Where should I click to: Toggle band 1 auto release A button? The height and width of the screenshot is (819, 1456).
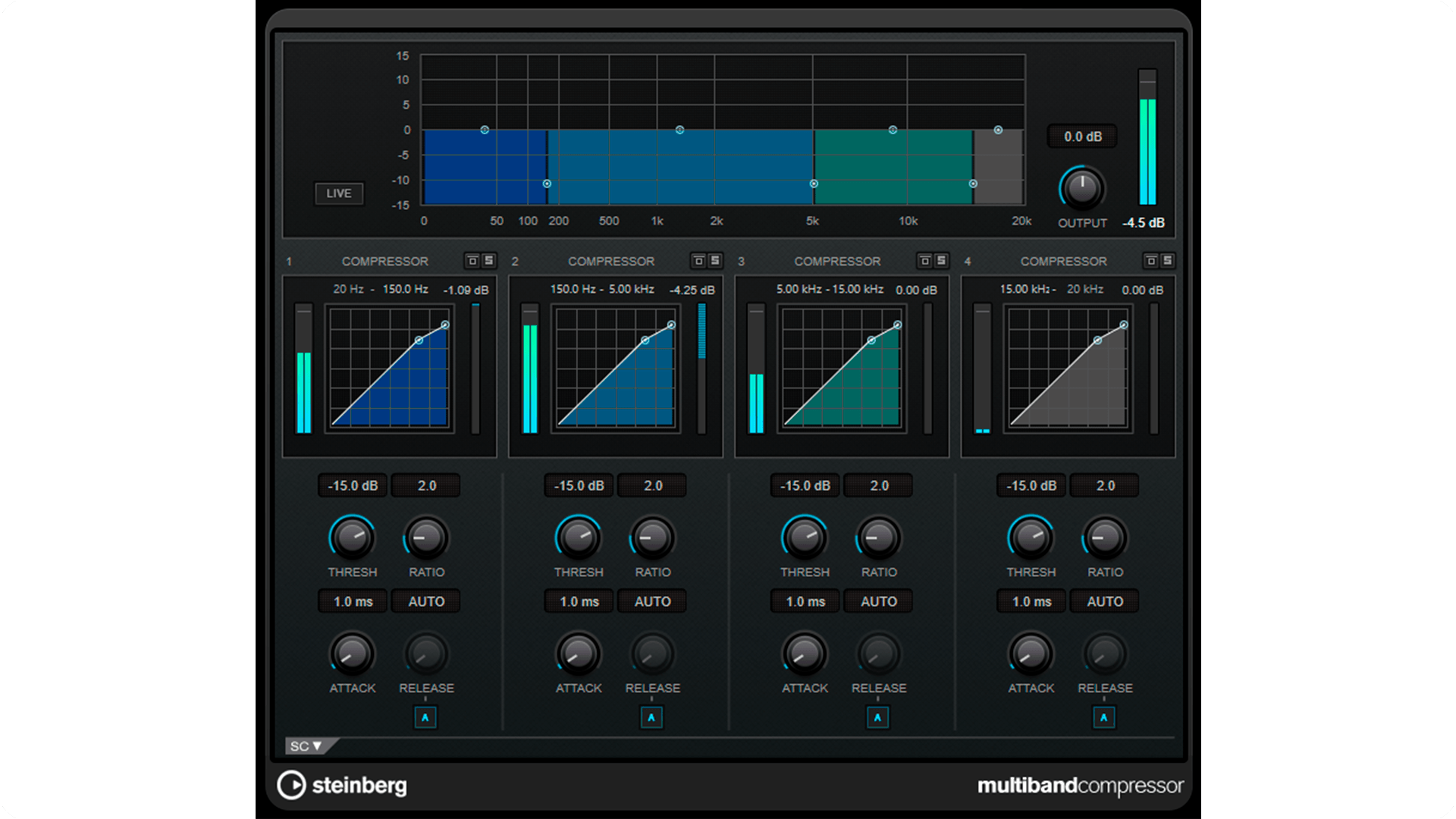click(425, 717)
